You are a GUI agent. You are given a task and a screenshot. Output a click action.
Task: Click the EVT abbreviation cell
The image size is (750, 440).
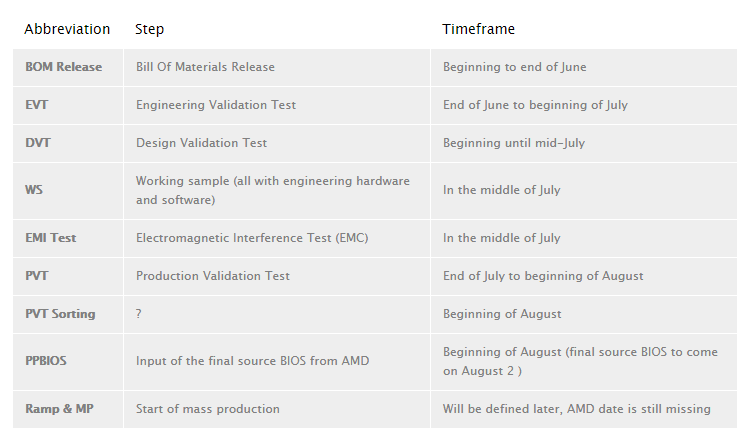(68, 105)
